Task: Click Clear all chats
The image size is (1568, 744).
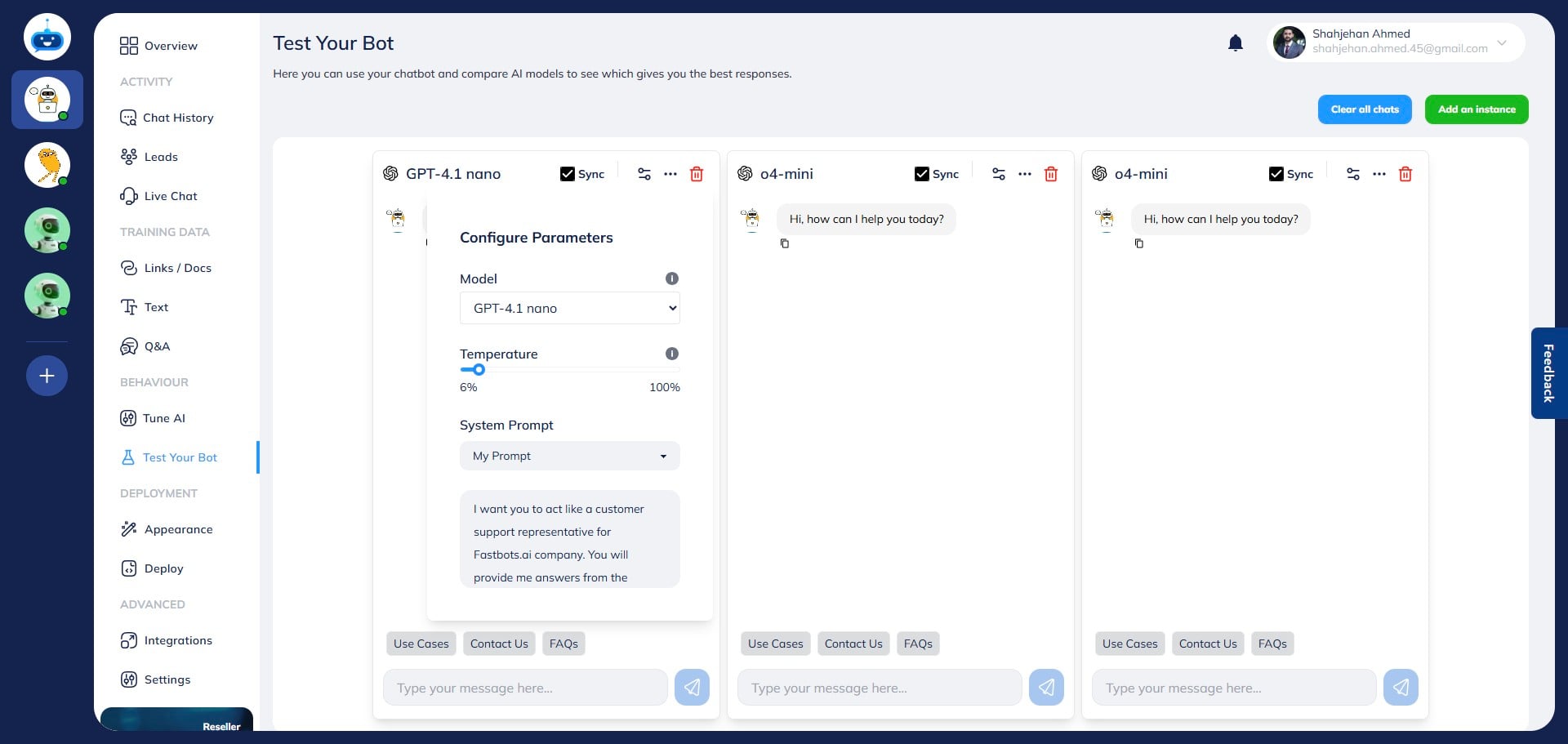Action: 1364,109
